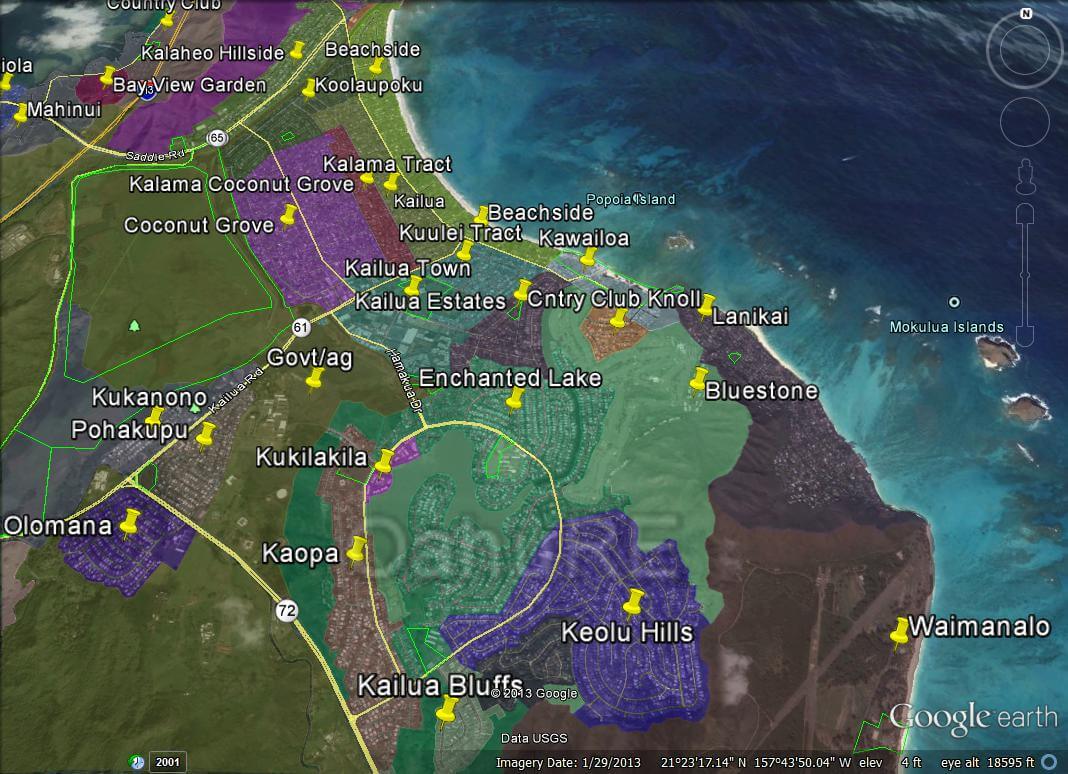Select the Coconut Grove pushpin
The height and width of the screenshot is (774, 1068).
[289, 217]
